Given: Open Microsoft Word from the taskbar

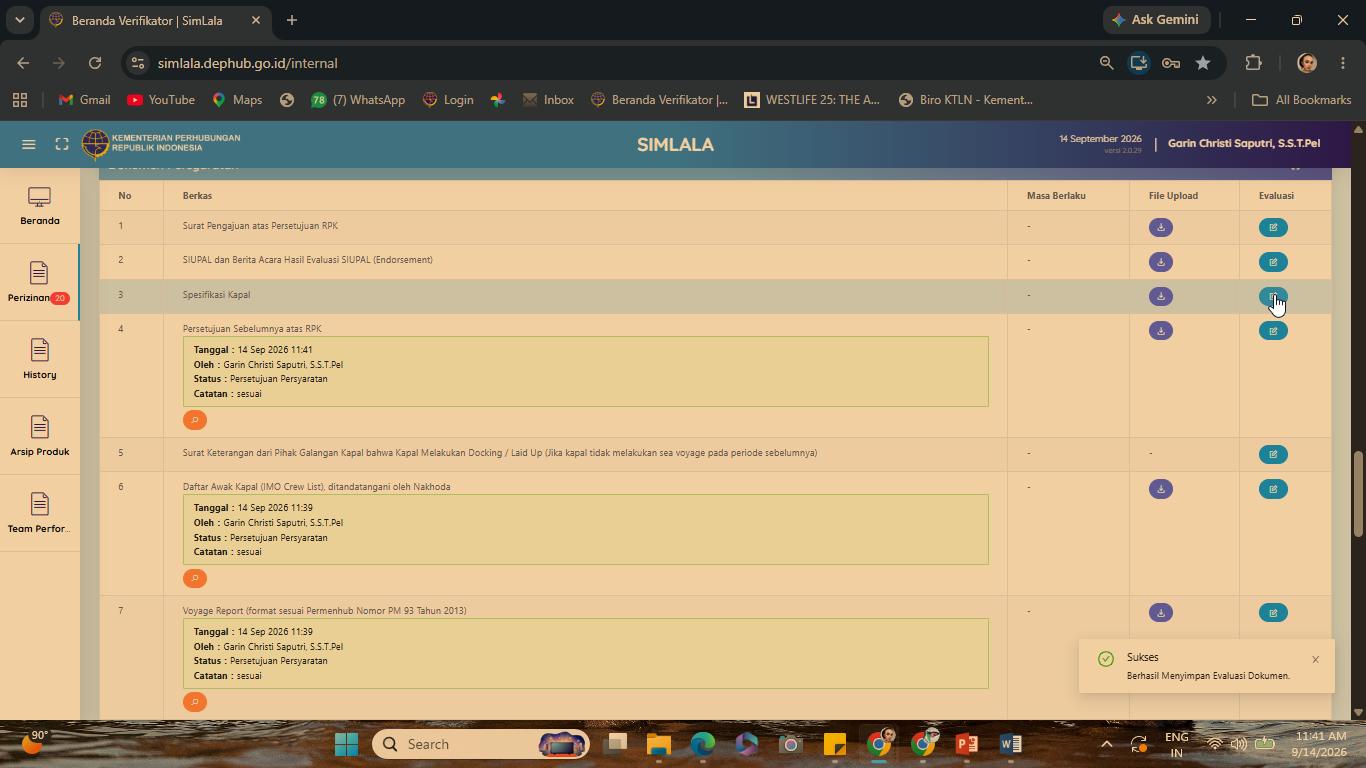Looking at the screenshot, I should 1010,744.
